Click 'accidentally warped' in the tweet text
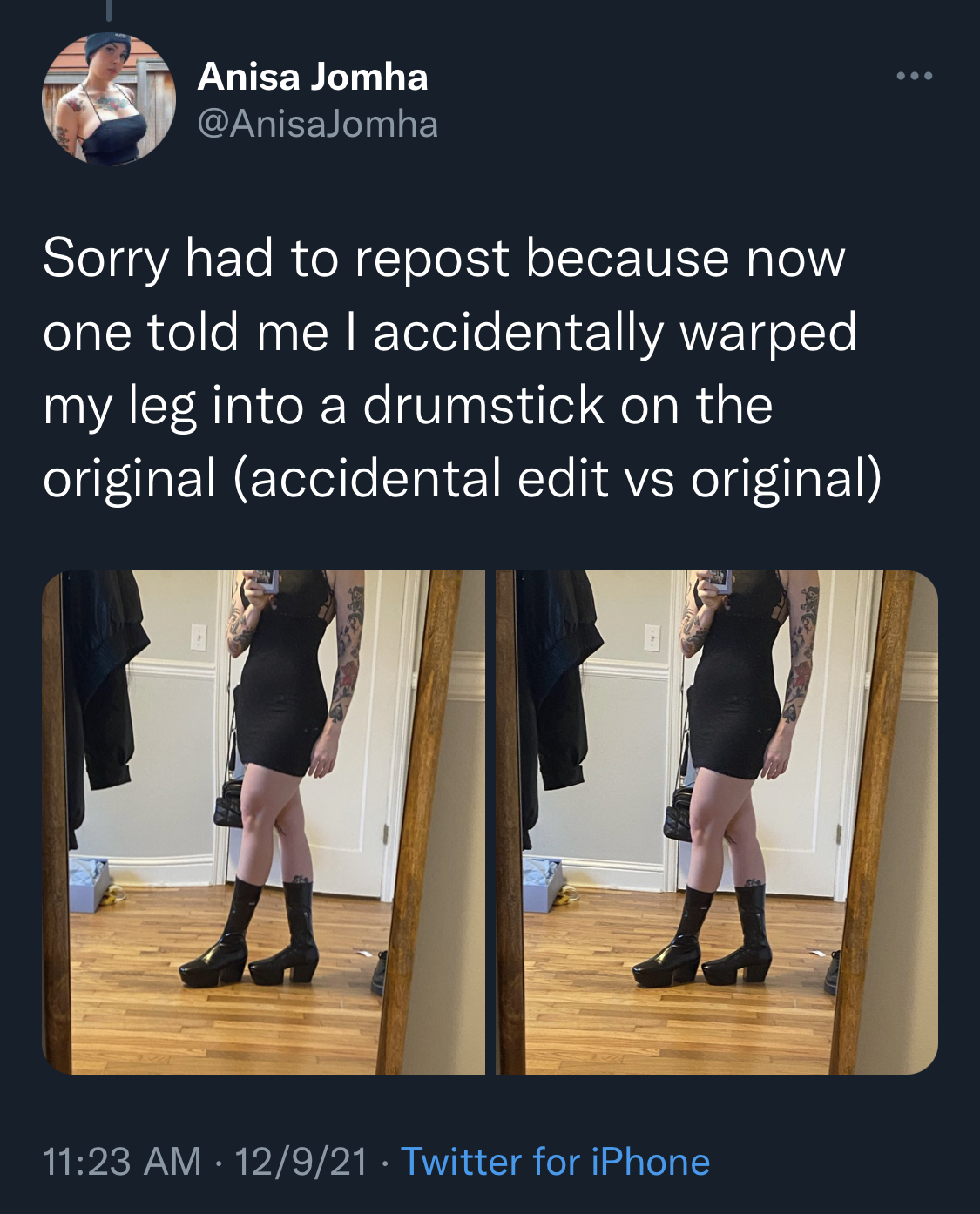The width and height of the screenshot is (980, 1214). [x=615, y=334]
